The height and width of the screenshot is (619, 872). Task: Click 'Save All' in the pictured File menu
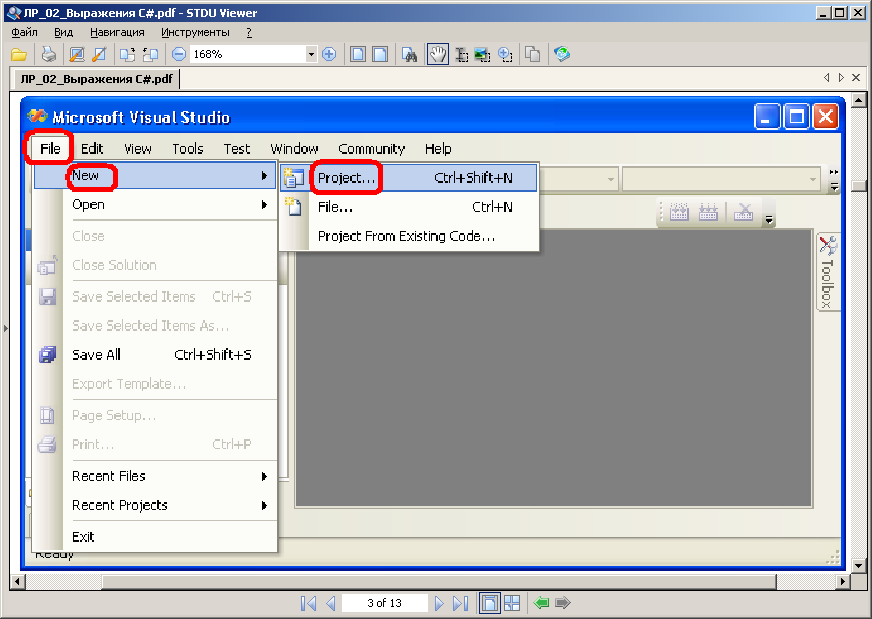[96, 355]
